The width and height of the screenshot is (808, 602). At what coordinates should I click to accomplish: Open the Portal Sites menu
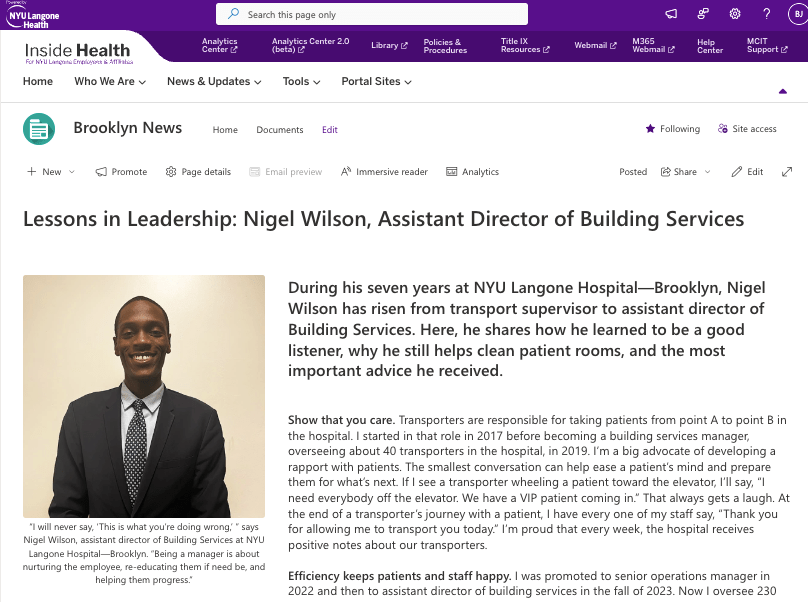coord(376,81)
